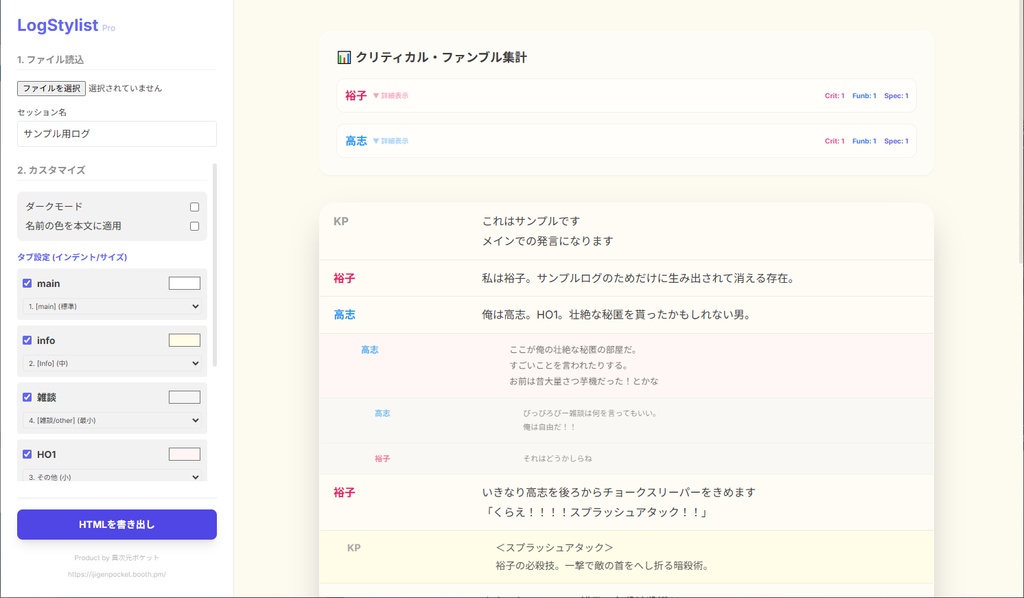The height and width of the screenshot is (598, 1024).
Task: Uncheck the info tab checkbox
Action: point(27,340)
